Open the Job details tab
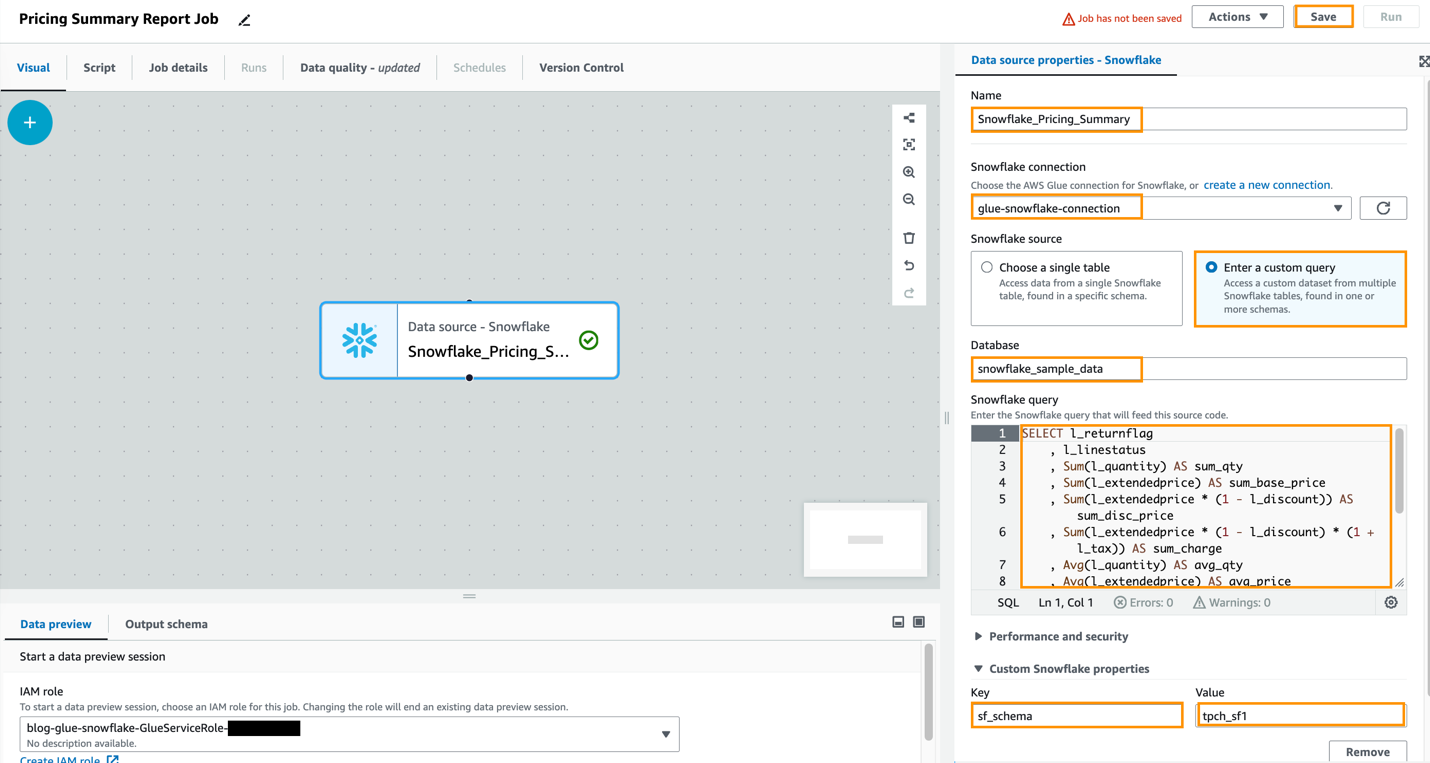Screen dimensions: 1430x763 [178, 68]
